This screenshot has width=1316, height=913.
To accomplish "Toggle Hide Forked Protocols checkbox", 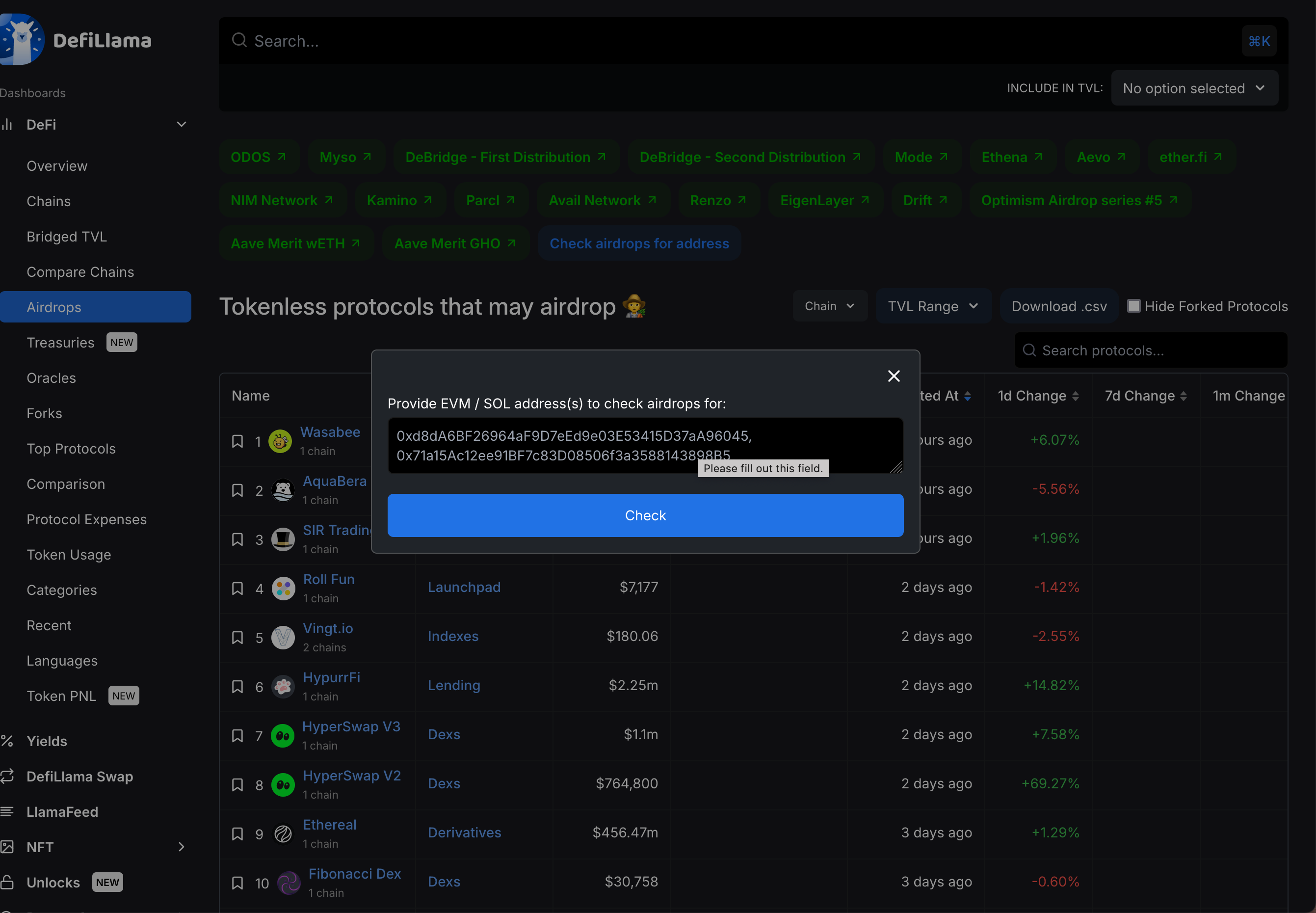I will click(x=1133, y=306).
